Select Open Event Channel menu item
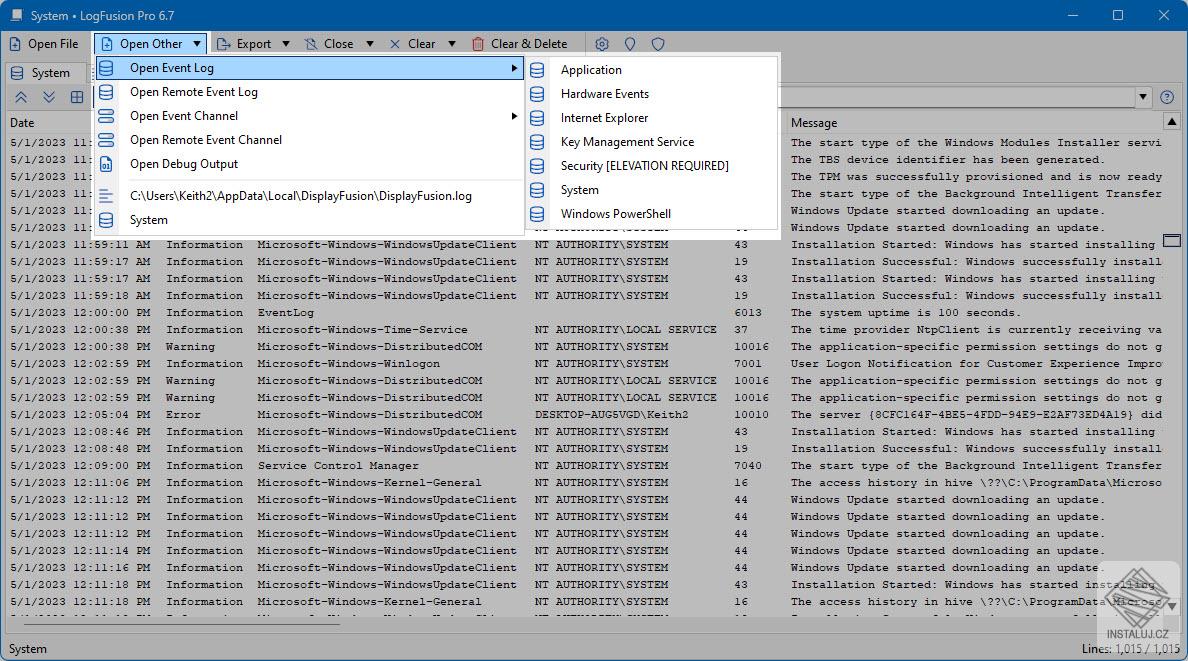This screenshot has height=661, width=1188. [309, 116]
